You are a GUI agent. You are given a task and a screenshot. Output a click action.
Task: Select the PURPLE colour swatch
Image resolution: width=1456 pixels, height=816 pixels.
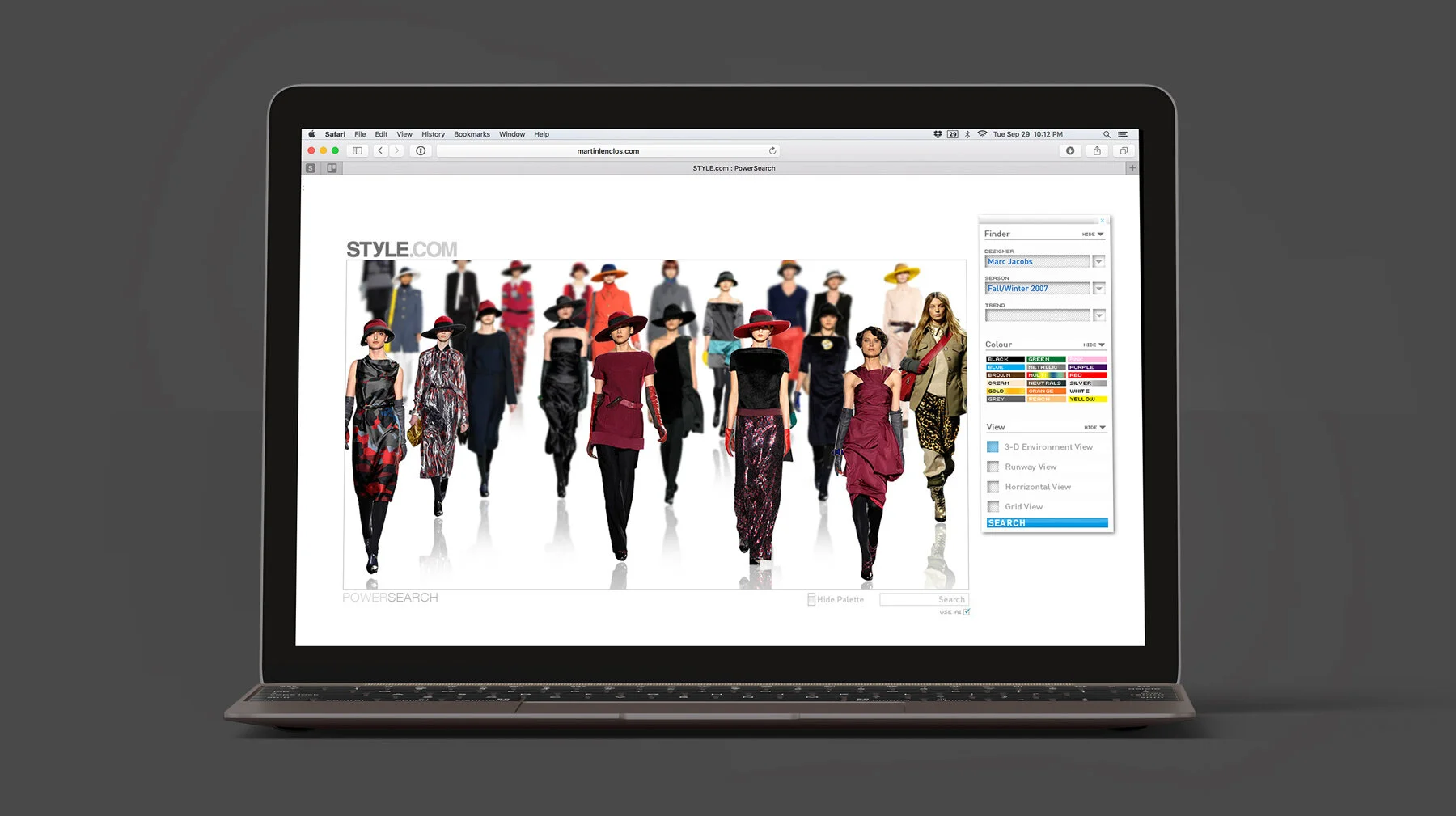click(1087, 367)
